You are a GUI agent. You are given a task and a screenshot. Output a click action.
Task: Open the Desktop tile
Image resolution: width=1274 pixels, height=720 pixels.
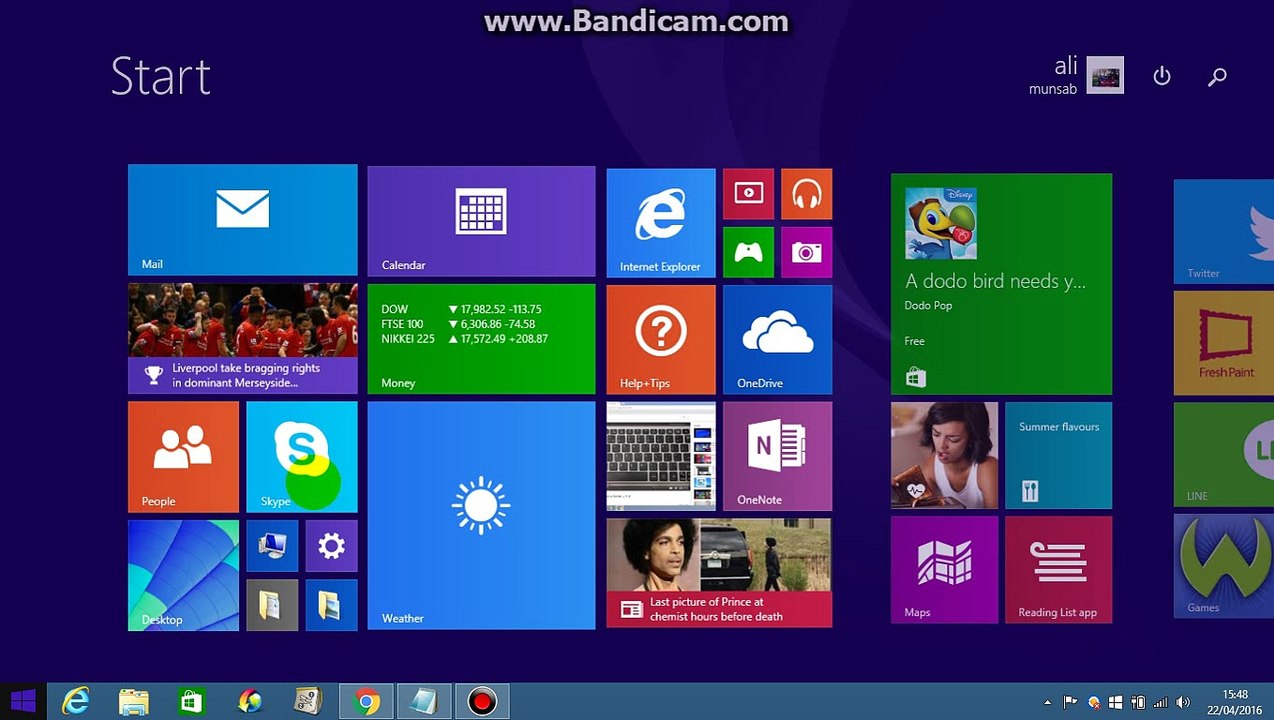click(183, 575)
